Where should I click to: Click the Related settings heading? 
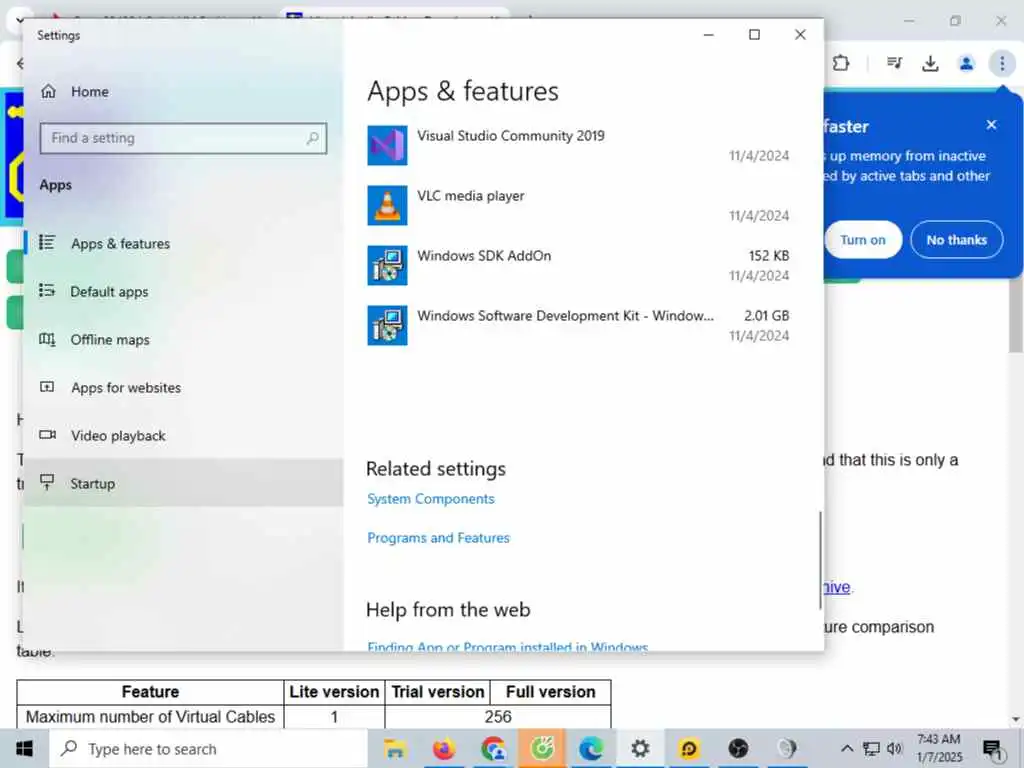tap(436, 469)
